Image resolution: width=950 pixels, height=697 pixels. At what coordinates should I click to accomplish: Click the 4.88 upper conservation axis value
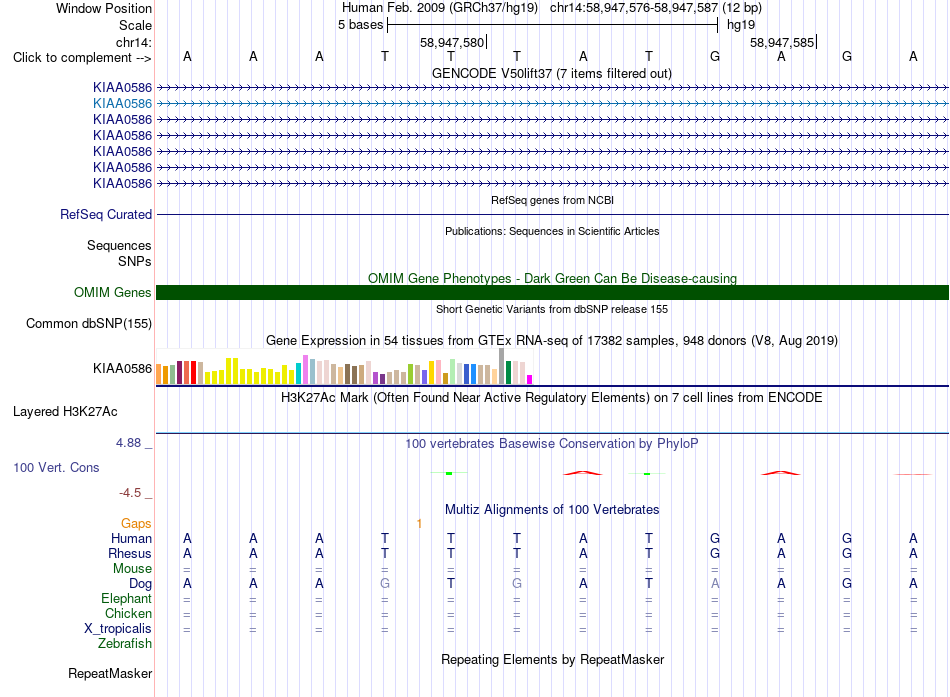point(129,443)
